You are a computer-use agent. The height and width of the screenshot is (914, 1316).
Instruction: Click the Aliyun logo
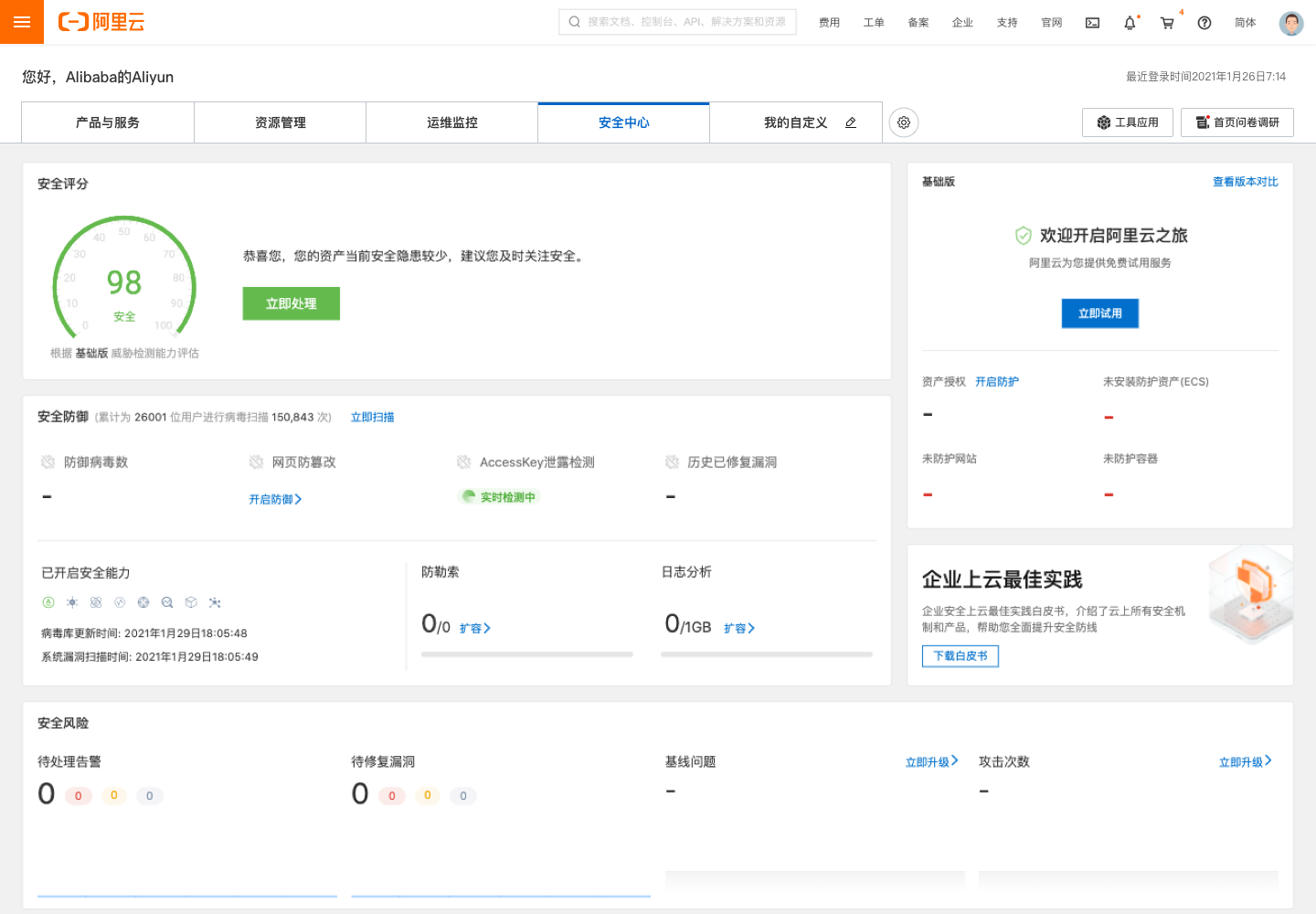point(101,22)
